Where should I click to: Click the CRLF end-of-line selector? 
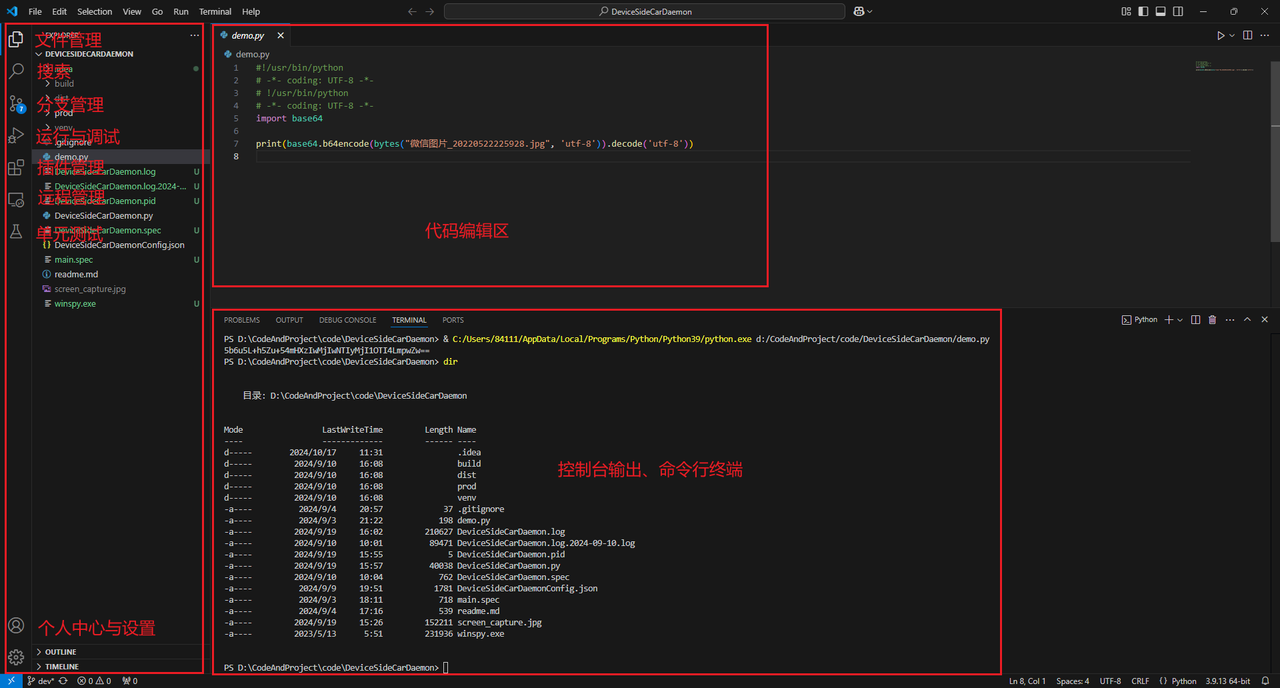(x=1140, y=681)
